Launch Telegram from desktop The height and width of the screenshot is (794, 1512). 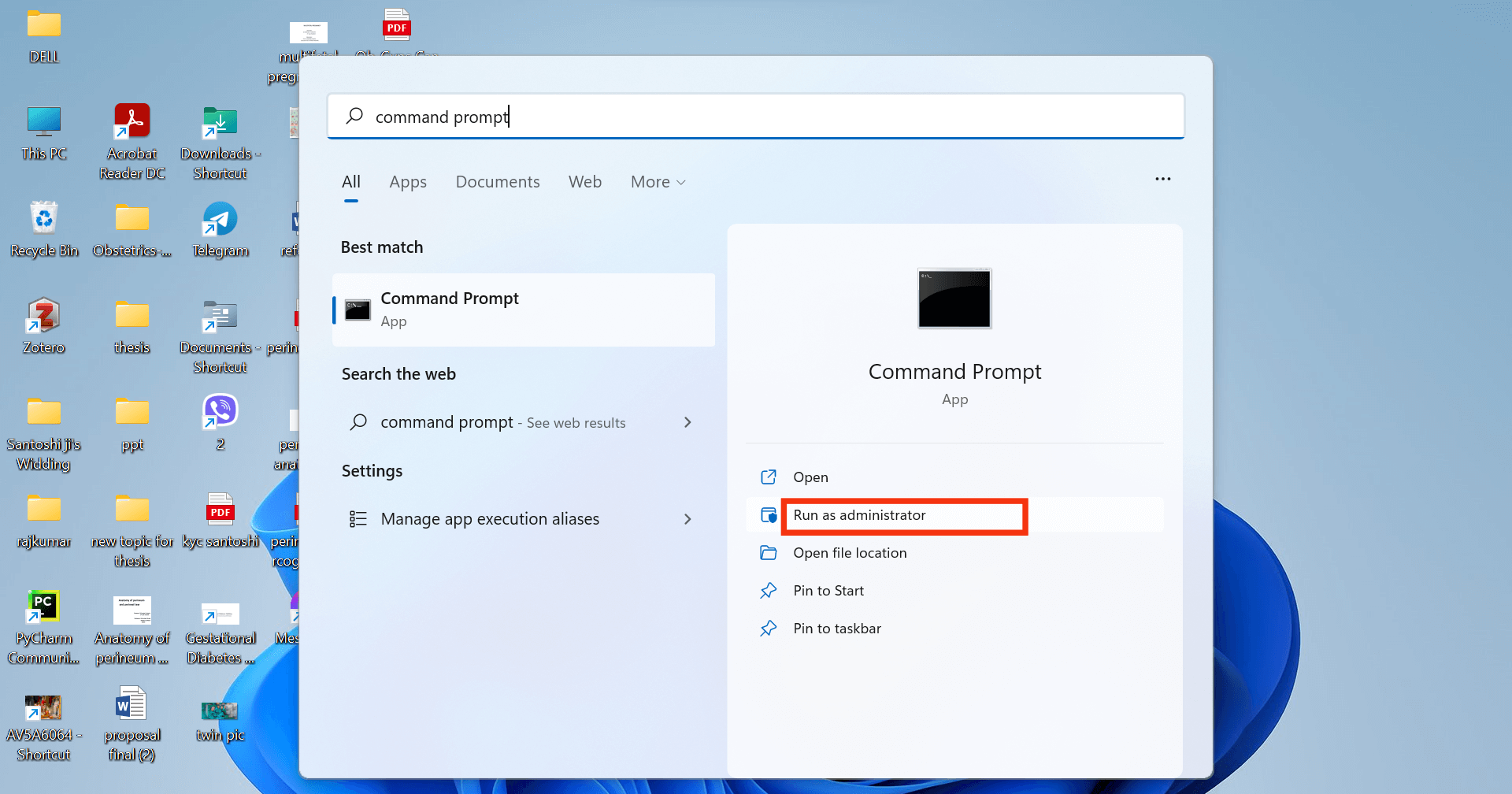point(220,229)
